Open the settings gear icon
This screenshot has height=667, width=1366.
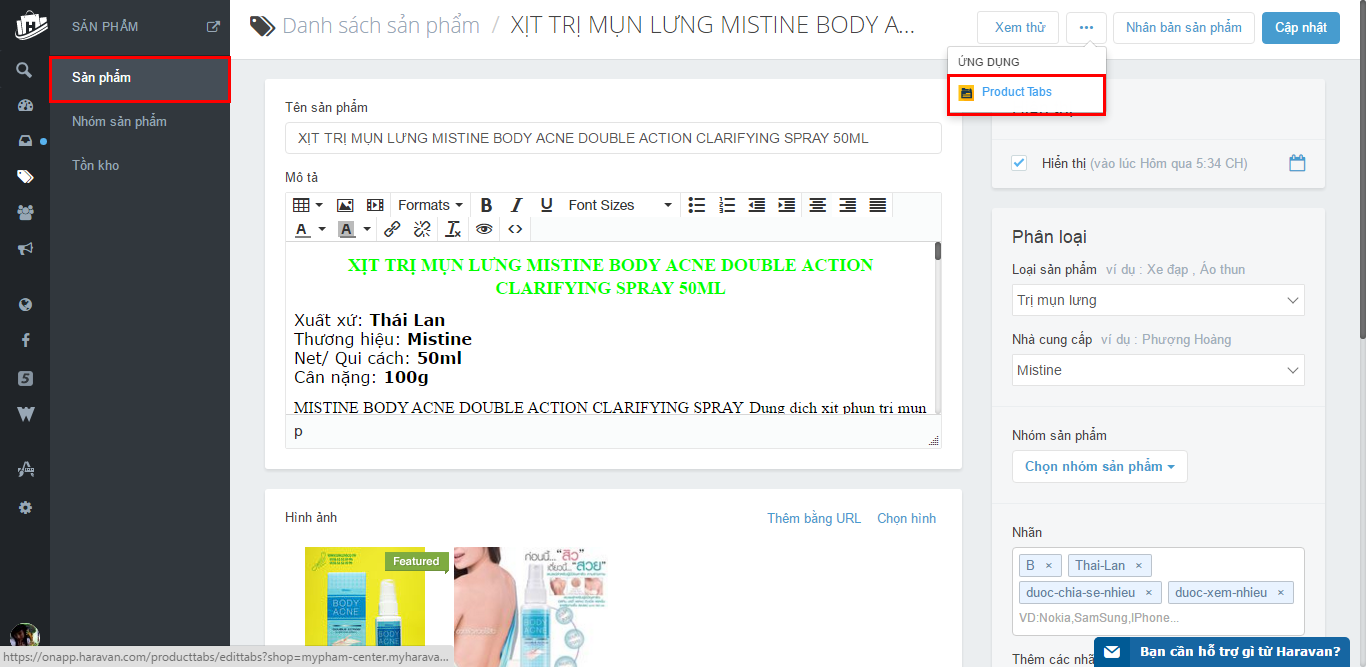(x=25, y=508)
